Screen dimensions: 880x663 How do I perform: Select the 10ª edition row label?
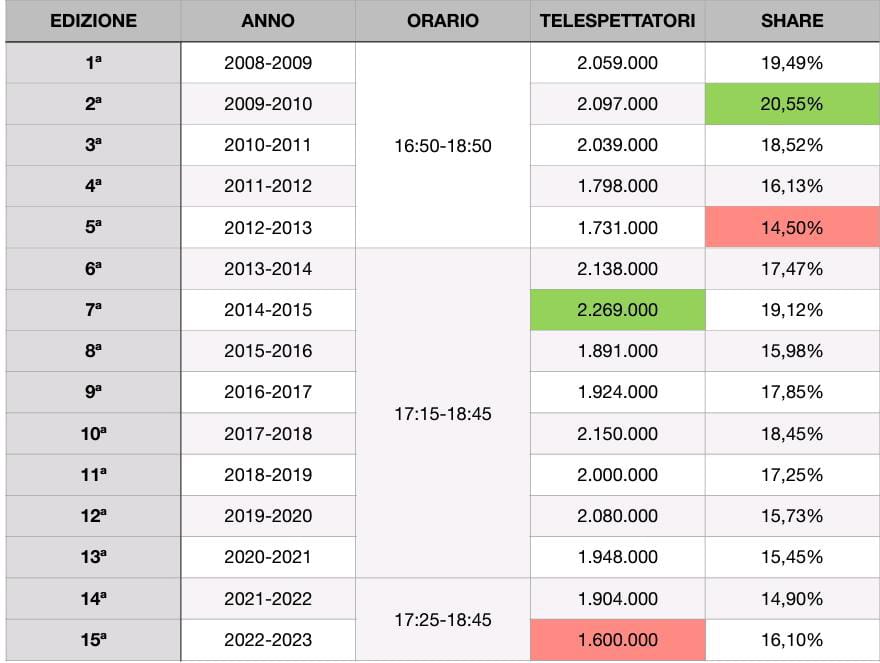coord(93,434)
